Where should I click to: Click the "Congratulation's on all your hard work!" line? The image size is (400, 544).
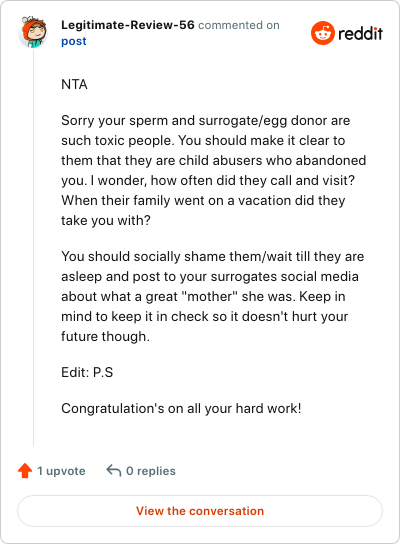[181, 408]
